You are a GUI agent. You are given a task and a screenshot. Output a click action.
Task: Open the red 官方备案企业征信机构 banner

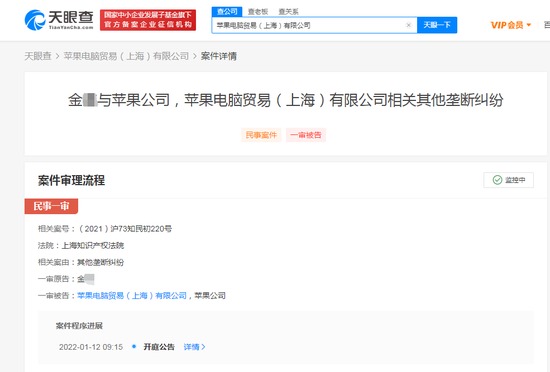tap(148, 20)
